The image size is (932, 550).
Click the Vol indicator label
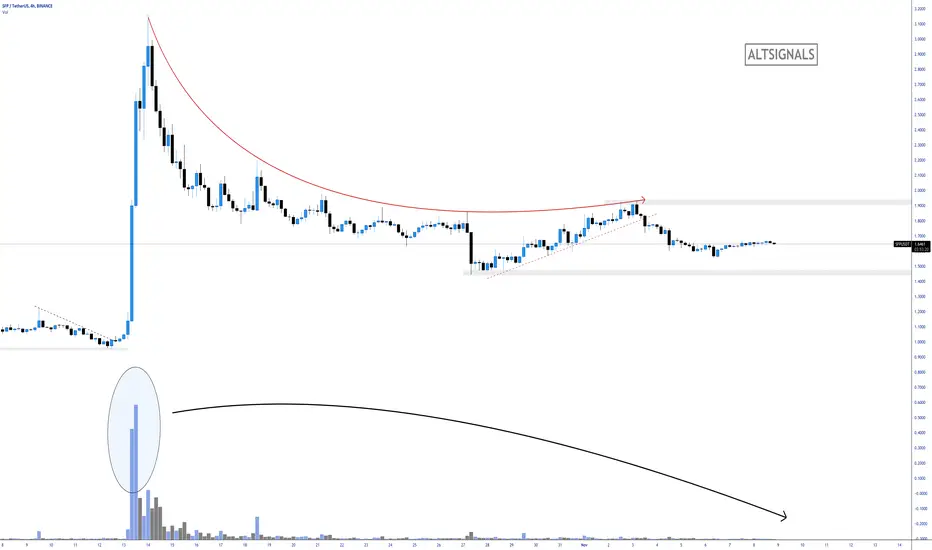(5, 12)
